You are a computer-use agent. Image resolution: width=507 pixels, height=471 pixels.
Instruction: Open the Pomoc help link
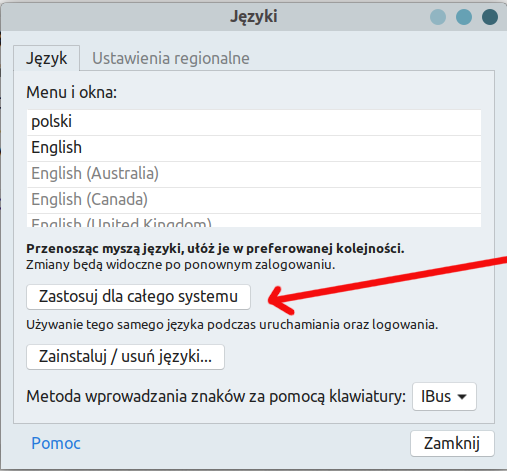pos(56,443)
